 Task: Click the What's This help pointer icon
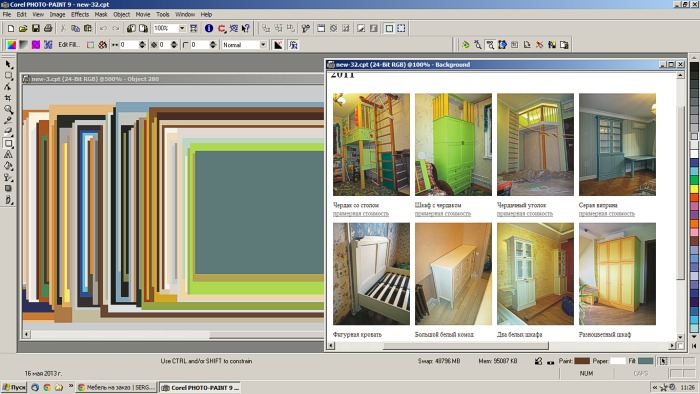coord(246,28)
